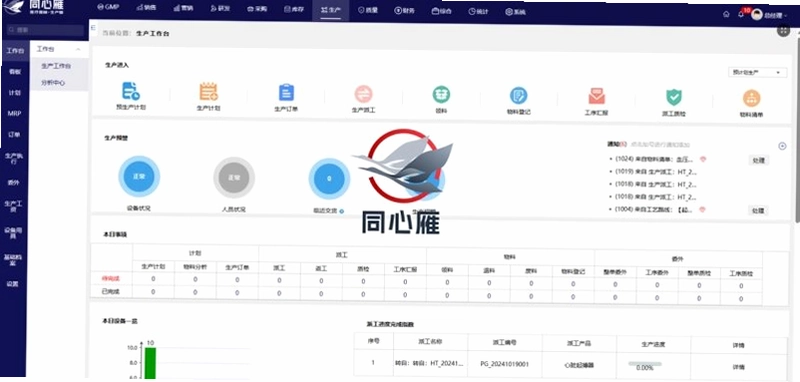800x382 pixels.
Task: Switch to the 质量 top menu
Action: 368,10
